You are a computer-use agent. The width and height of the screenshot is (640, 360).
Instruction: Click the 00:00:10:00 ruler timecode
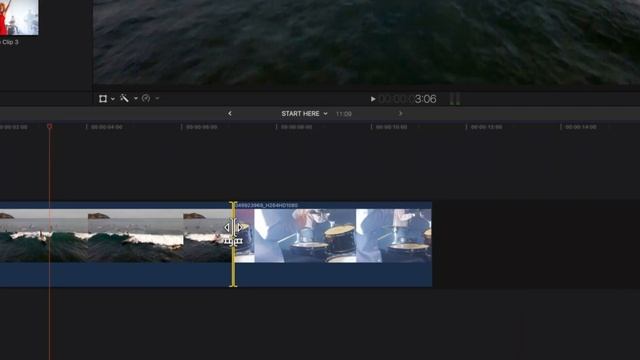tap(391, 127)
